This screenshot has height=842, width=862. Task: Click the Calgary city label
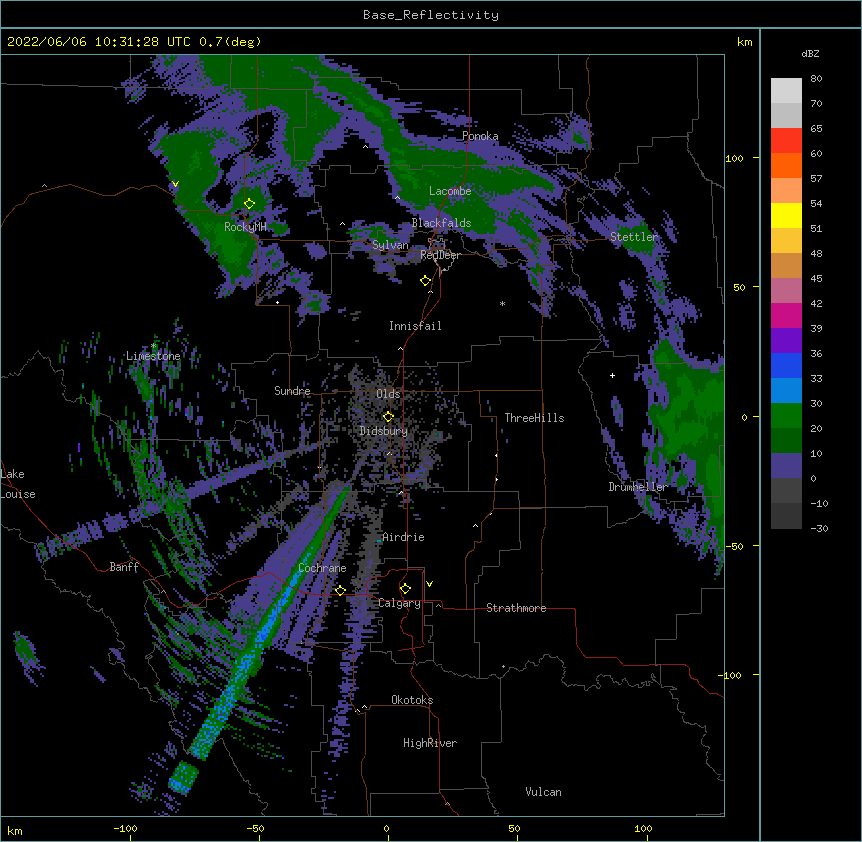(400, 603)
